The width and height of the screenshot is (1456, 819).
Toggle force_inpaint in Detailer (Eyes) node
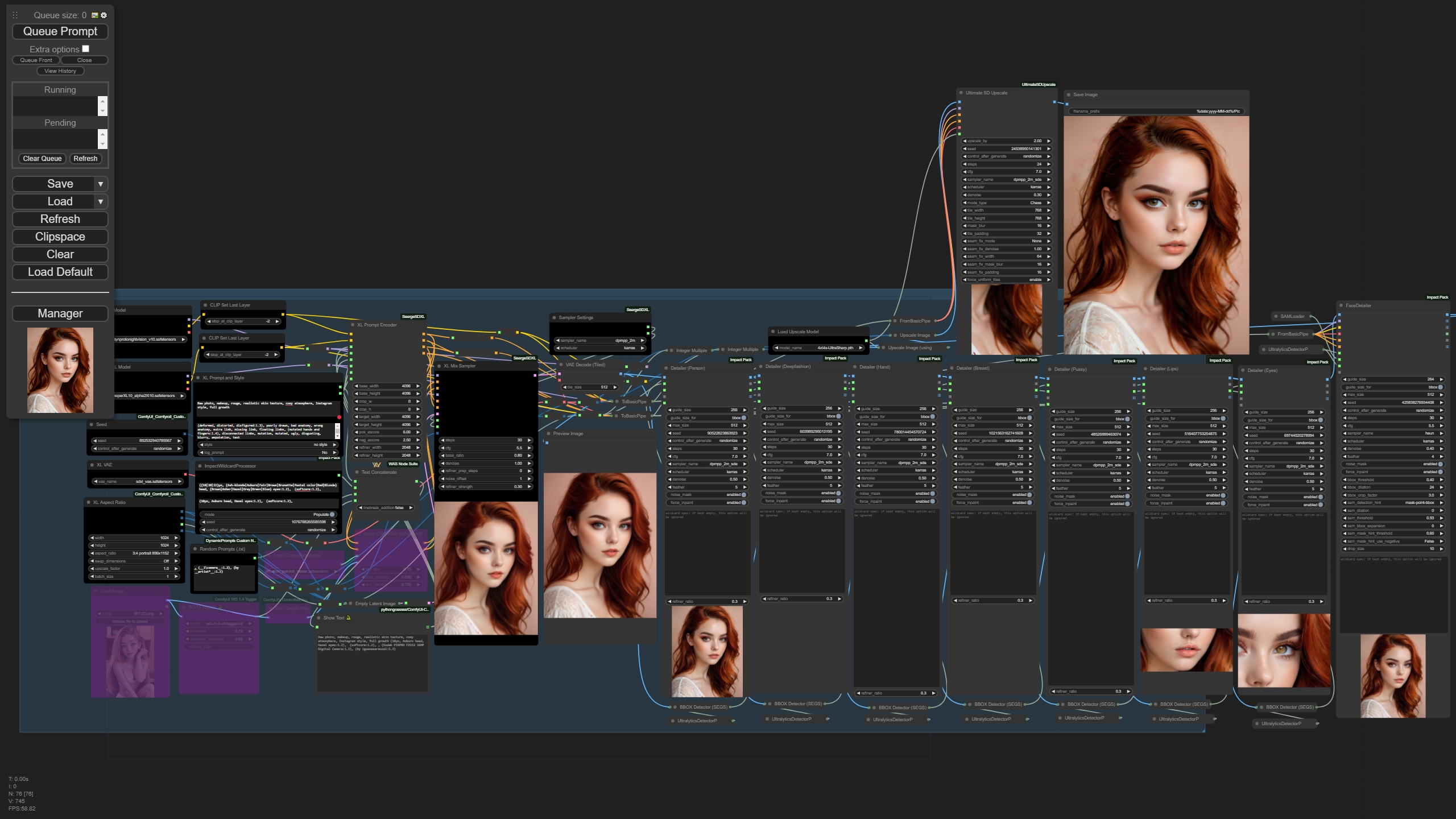pyautogui.click(x=1320, y=504)
